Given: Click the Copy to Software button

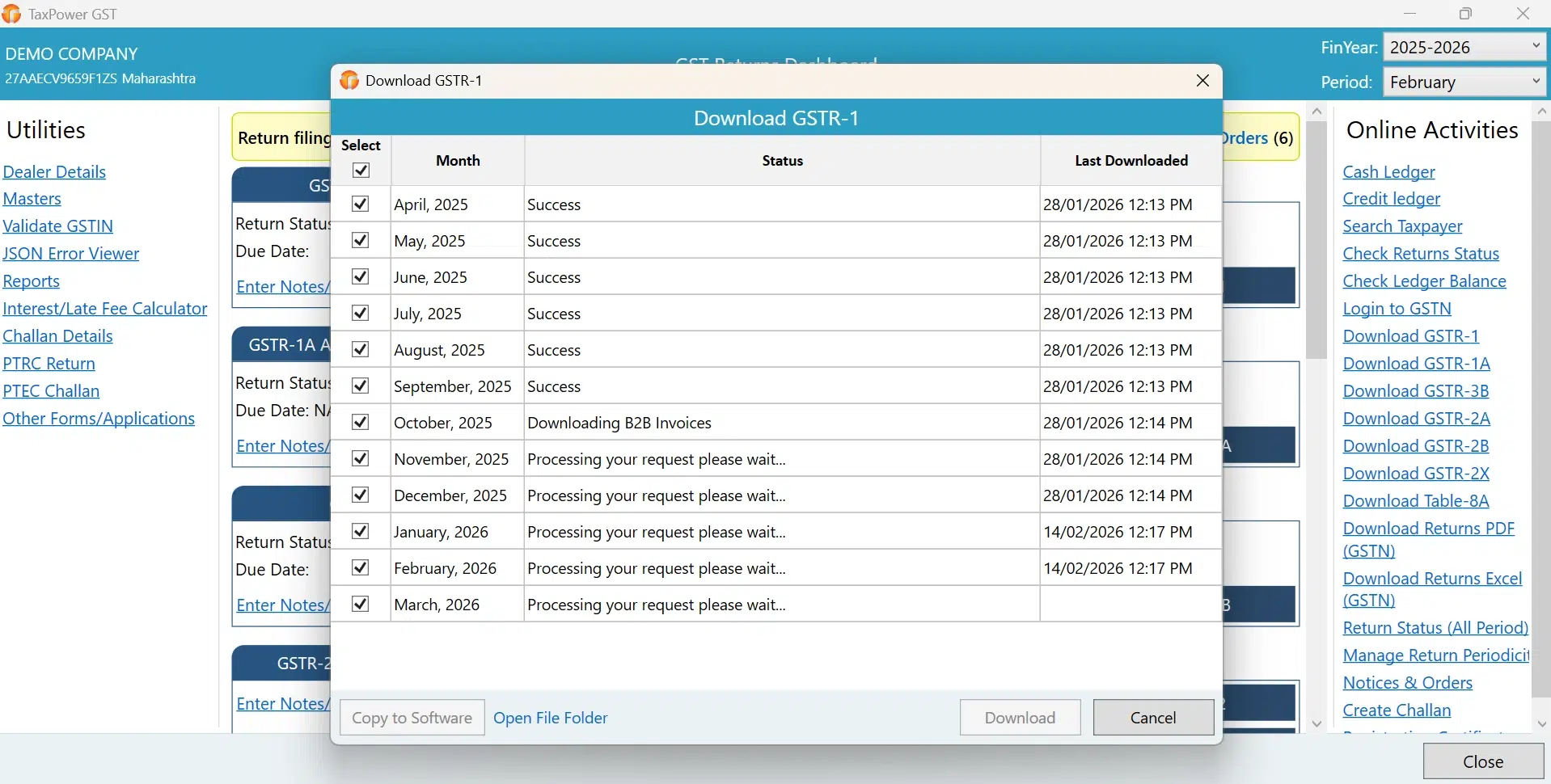Looking at the screenshot, I should coord(412,718).
